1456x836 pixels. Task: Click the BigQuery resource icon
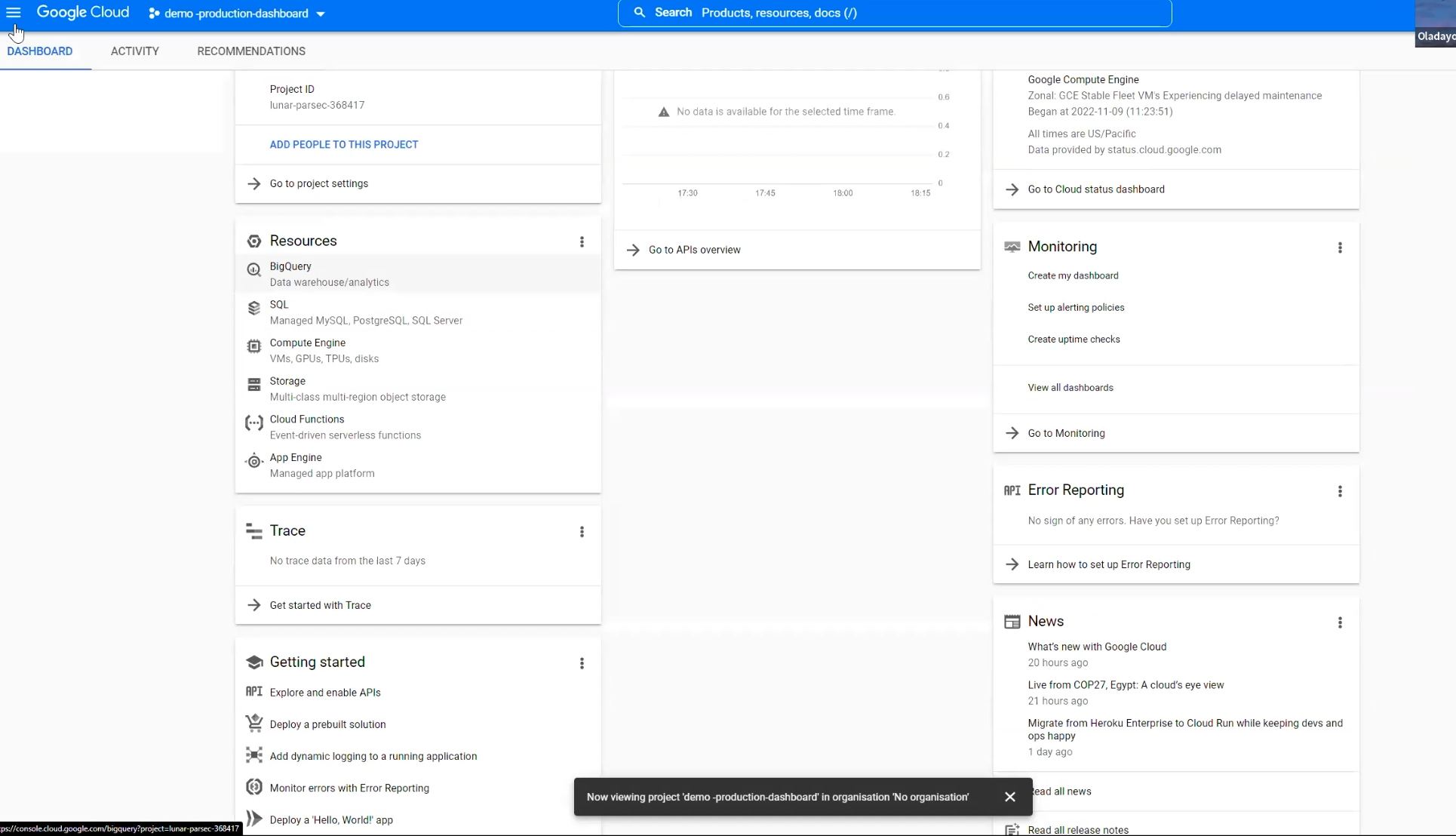pyautogui.click(x=254, y=270)
